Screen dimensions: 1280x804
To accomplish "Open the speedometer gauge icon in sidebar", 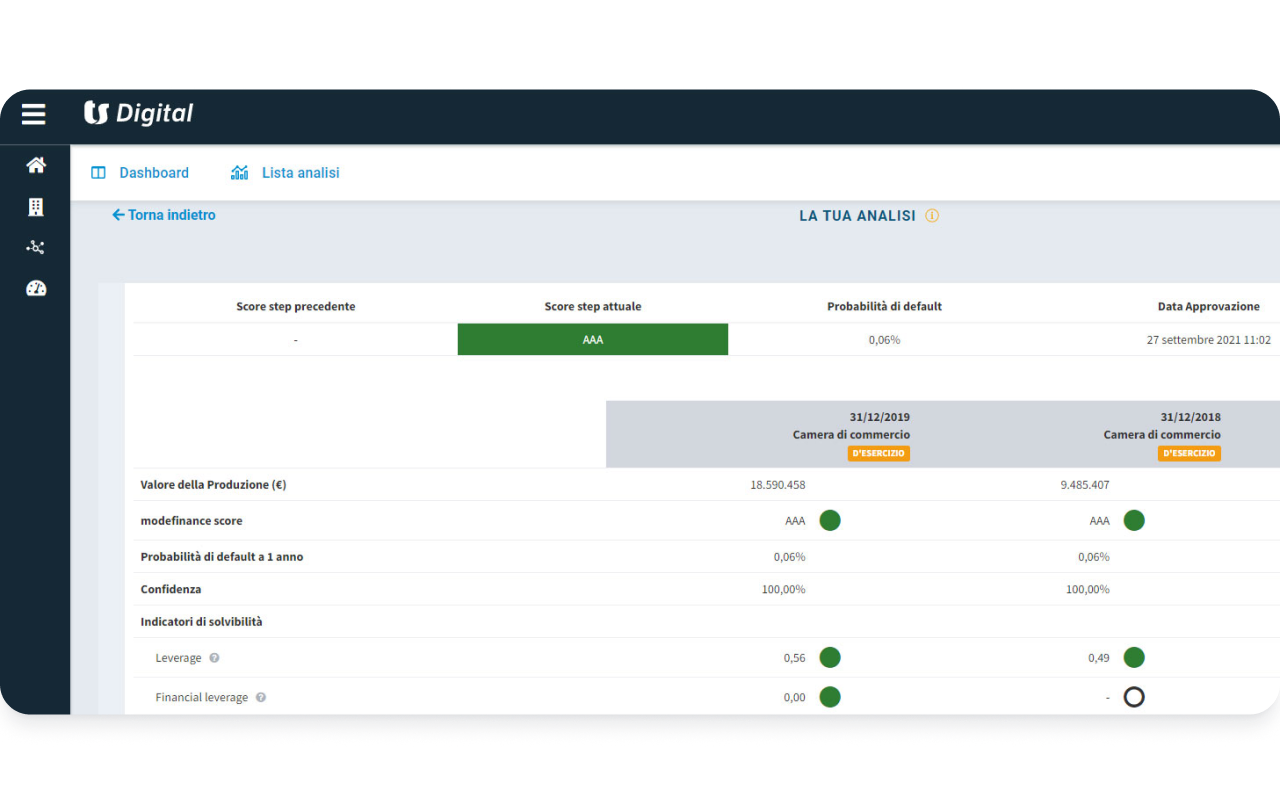I will [x=36, y=288].
